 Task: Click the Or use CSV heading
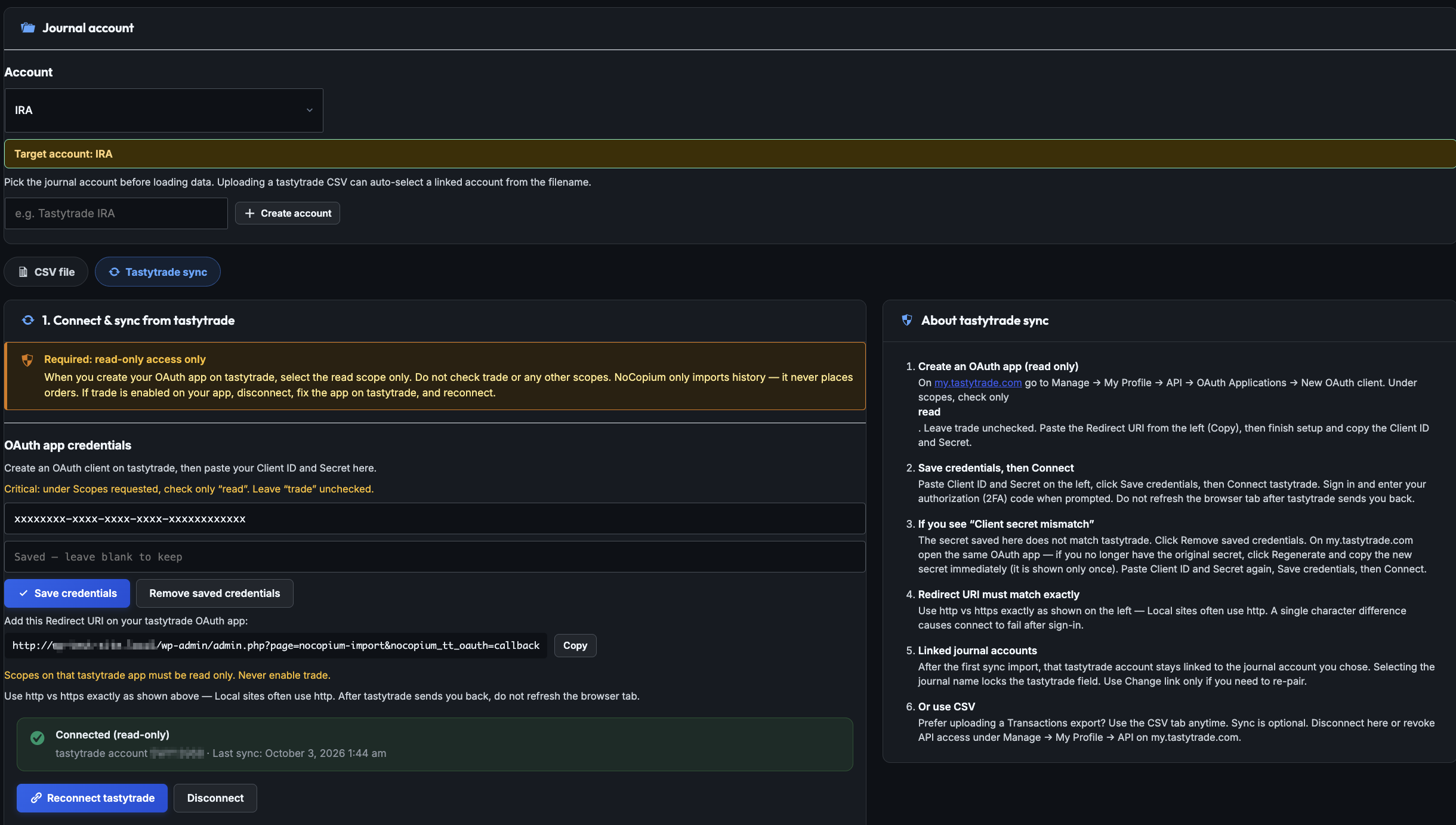pyautogui.click(x=946, y=707)
